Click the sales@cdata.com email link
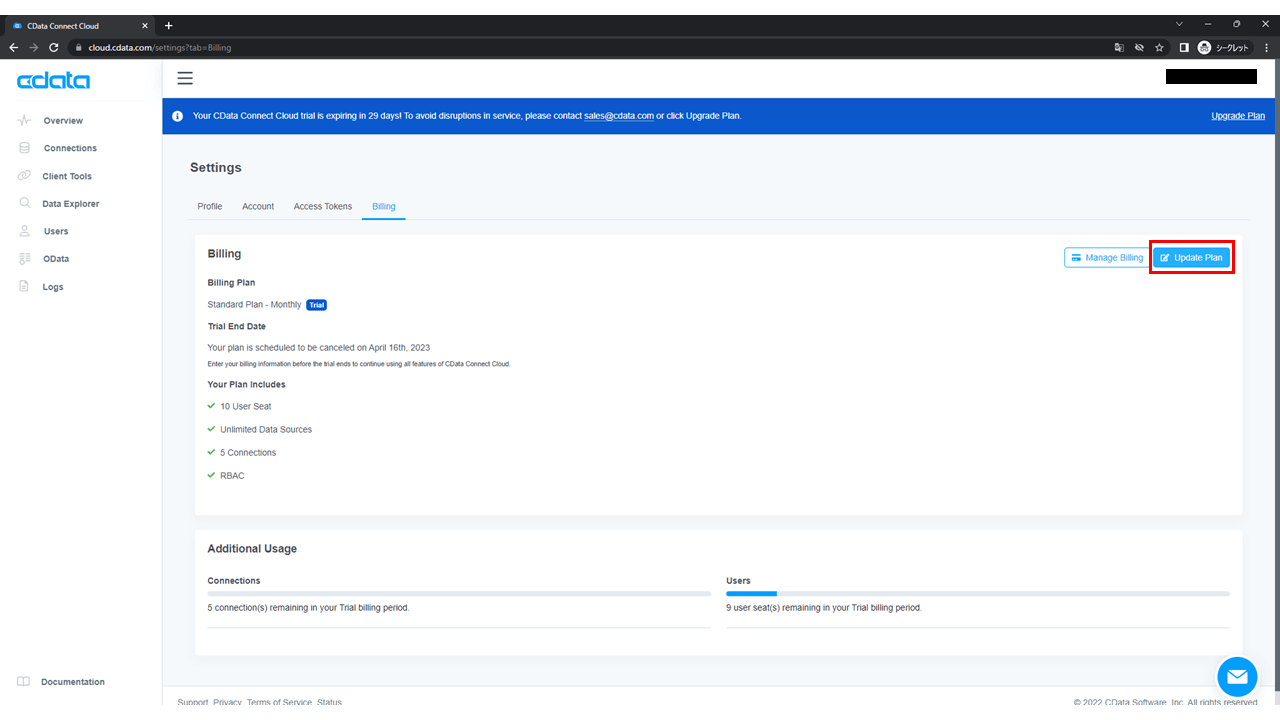The height and width of the screenshot is (720, 1280). pyautogui.click(x=619, y=116)
